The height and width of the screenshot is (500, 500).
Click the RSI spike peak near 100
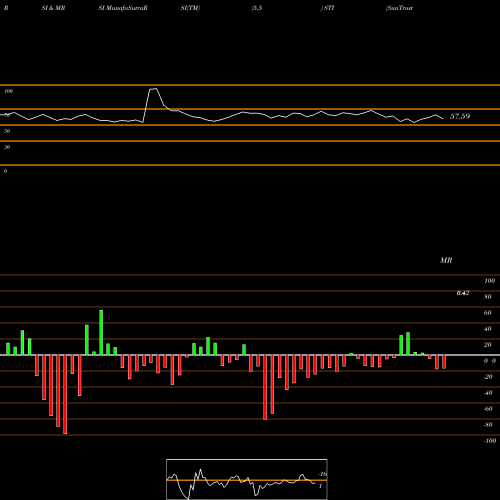(x=153, y=89)
